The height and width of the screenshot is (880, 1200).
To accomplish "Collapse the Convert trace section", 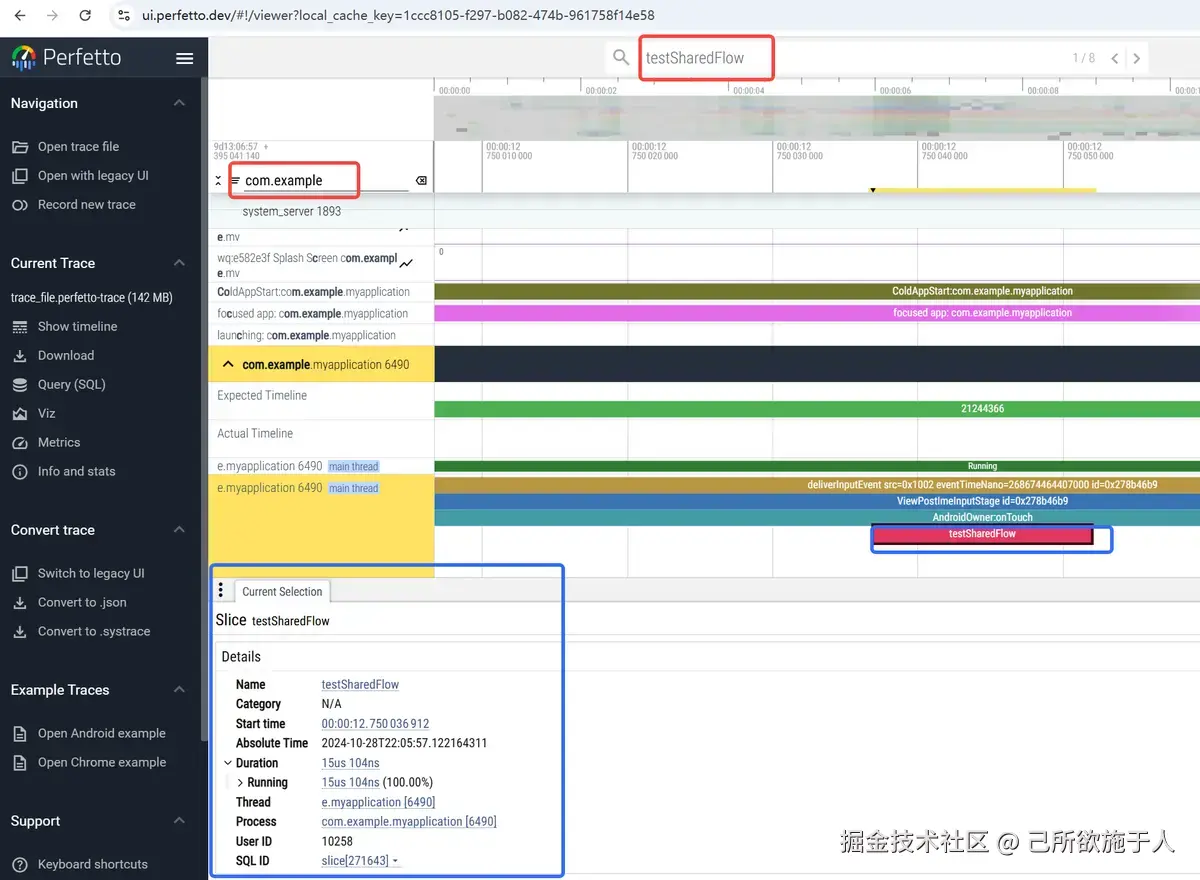I will [179, 530].
